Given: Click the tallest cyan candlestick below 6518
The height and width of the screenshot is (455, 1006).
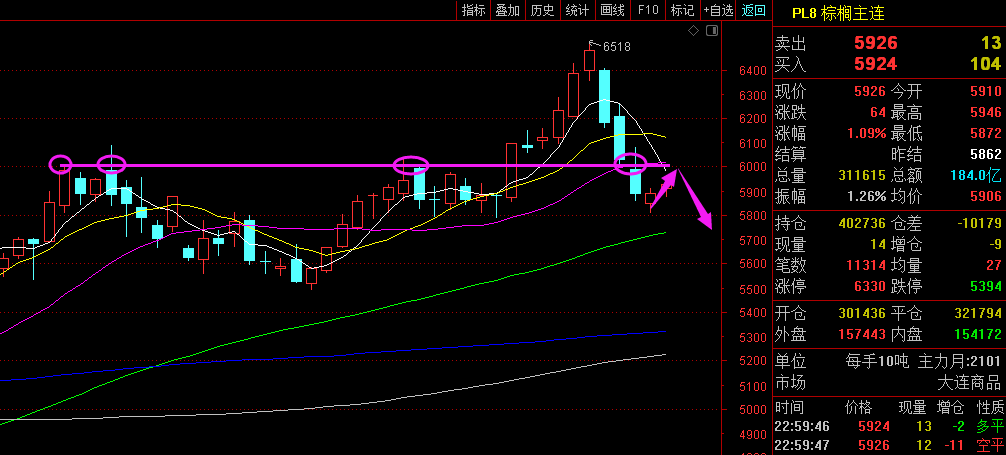Looking at the screenshot, I should coord(605,96).
